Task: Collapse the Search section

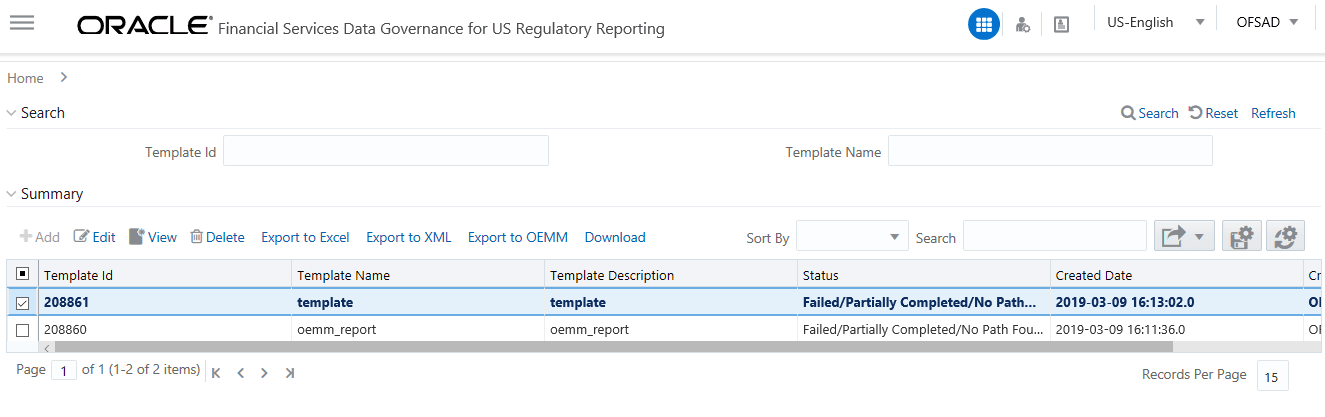Action: click(x=12, y=113)
